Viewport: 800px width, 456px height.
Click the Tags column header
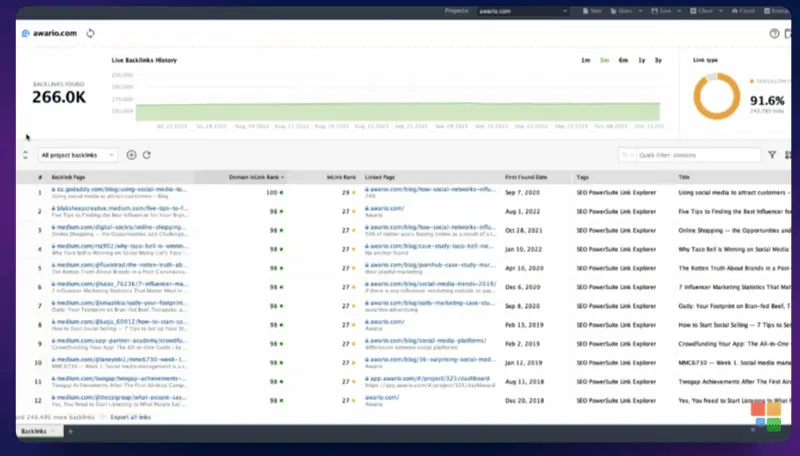coord(583,178)
